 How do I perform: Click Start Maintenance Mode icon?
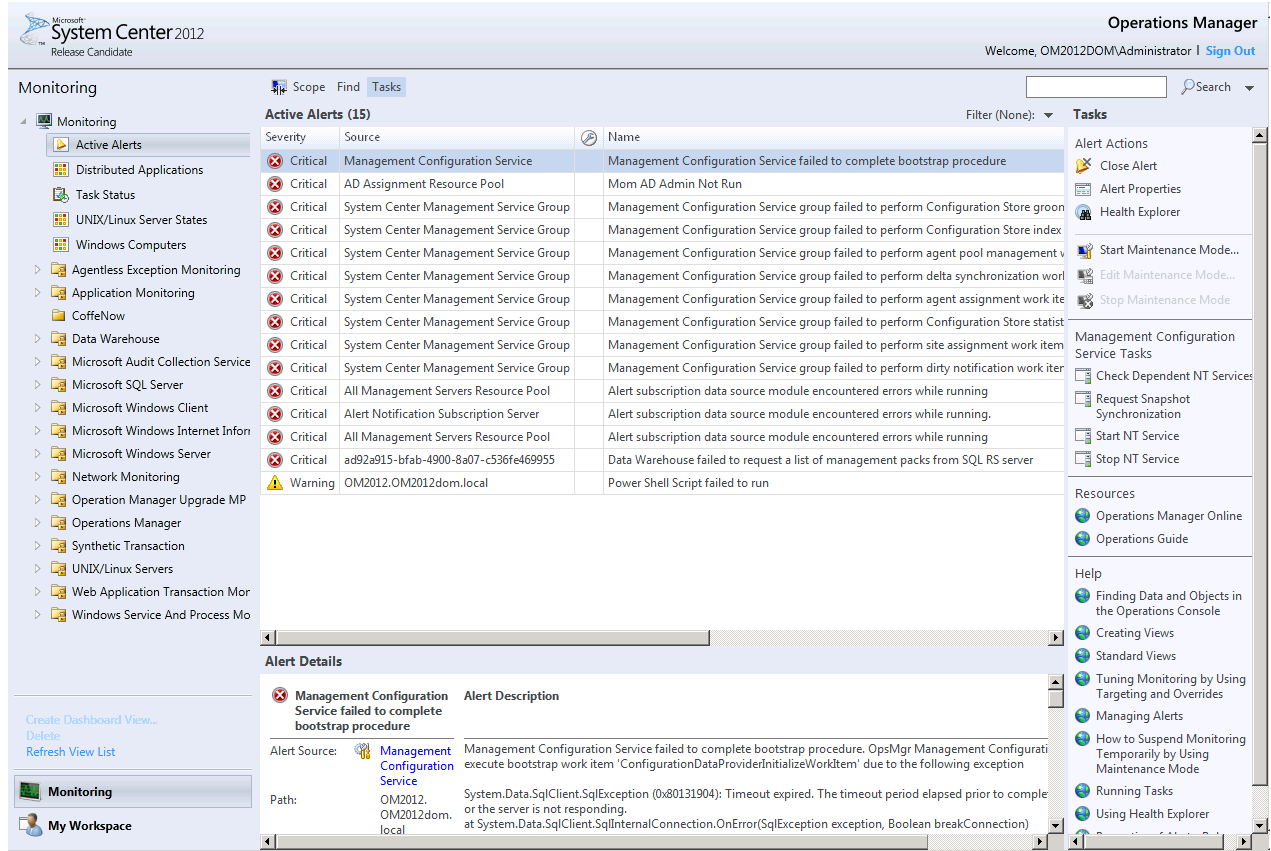(1083, 250)
